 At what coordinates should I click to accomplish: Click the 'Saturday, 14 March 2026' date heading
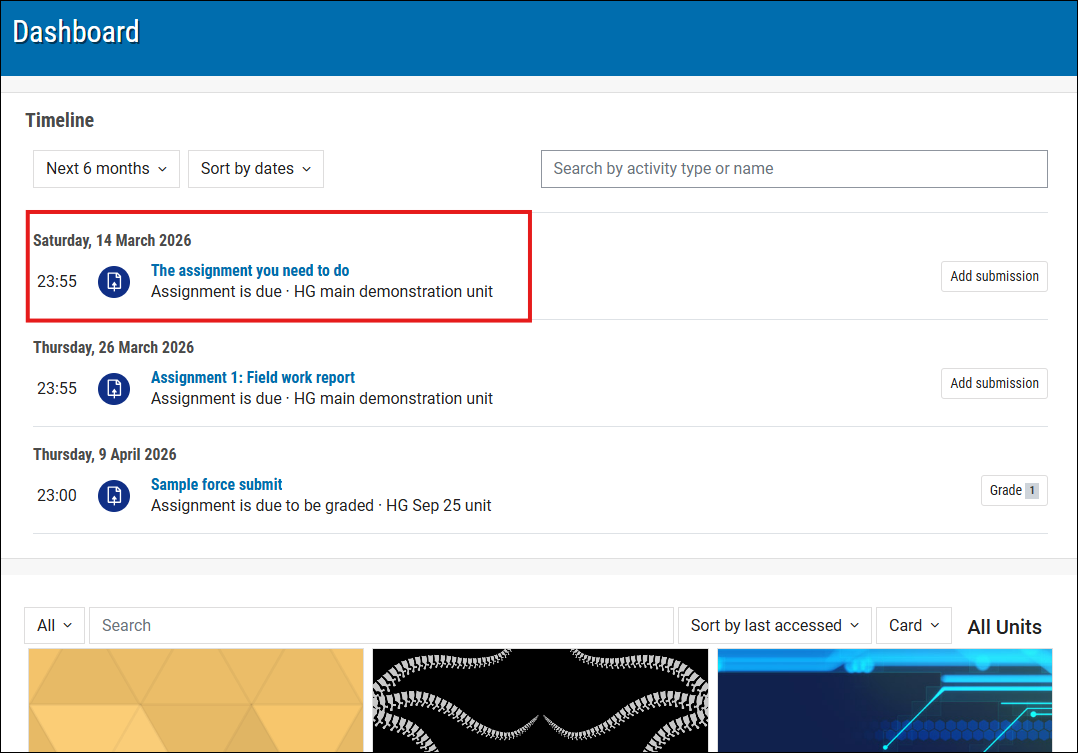112,241
